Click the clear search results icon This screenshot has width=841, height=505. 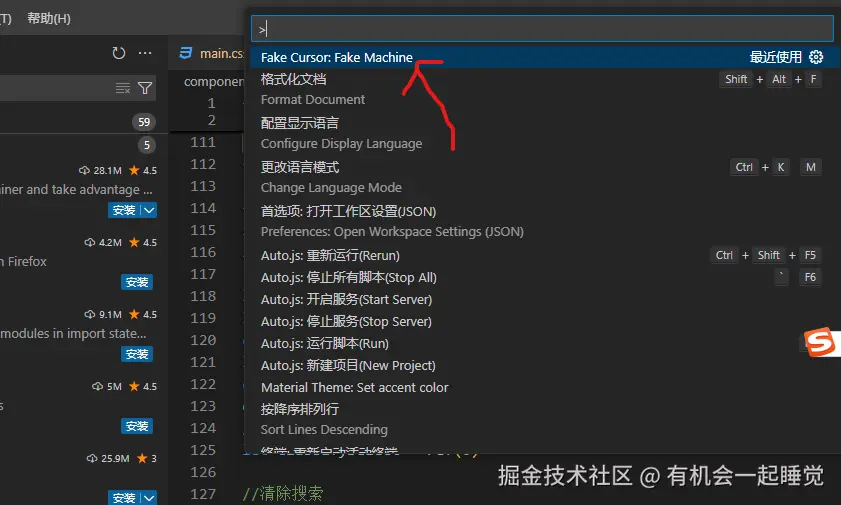point(123,88)
